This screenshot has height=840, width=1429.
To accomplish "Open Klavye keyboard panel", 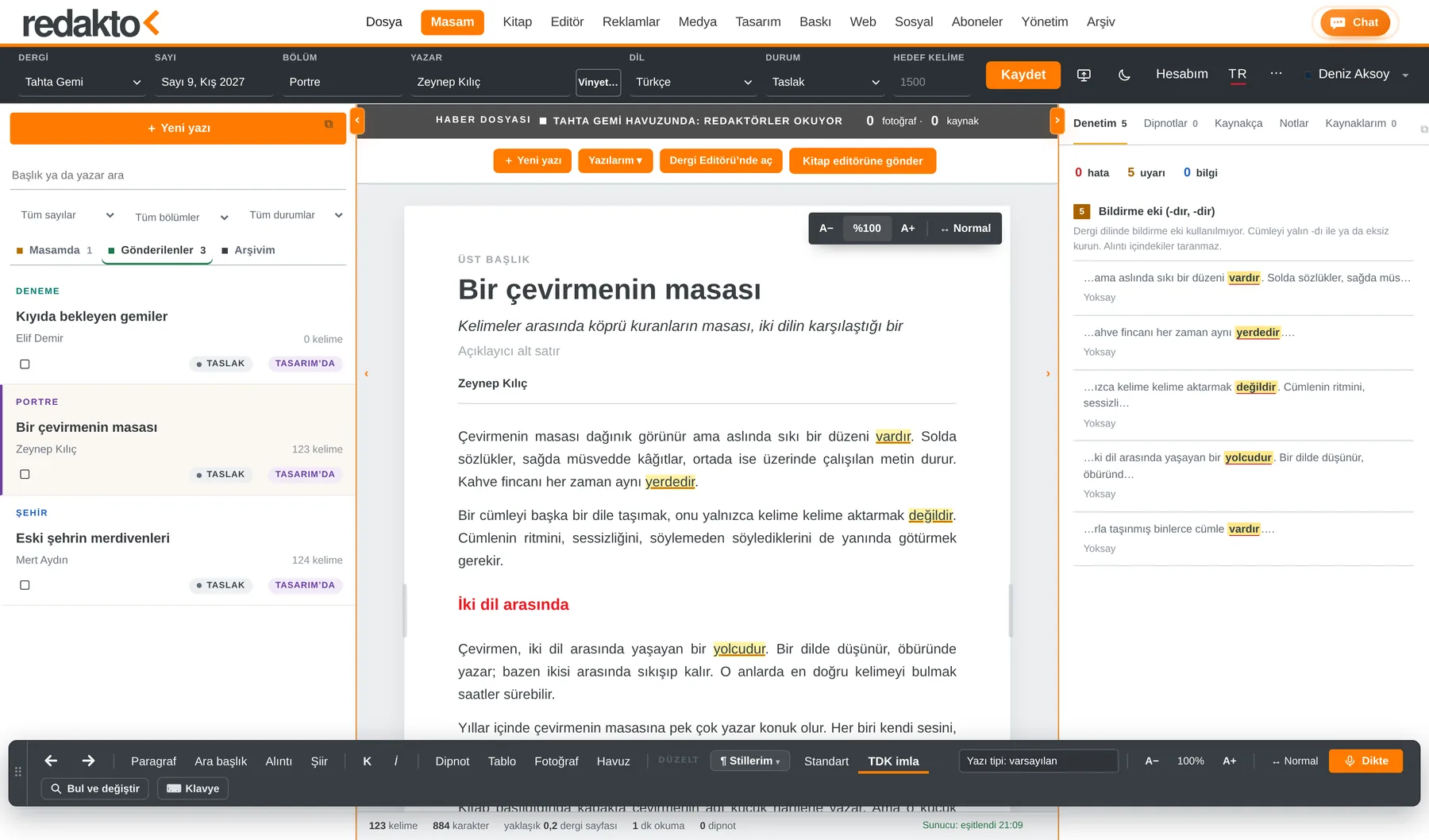I will [193, 788].
